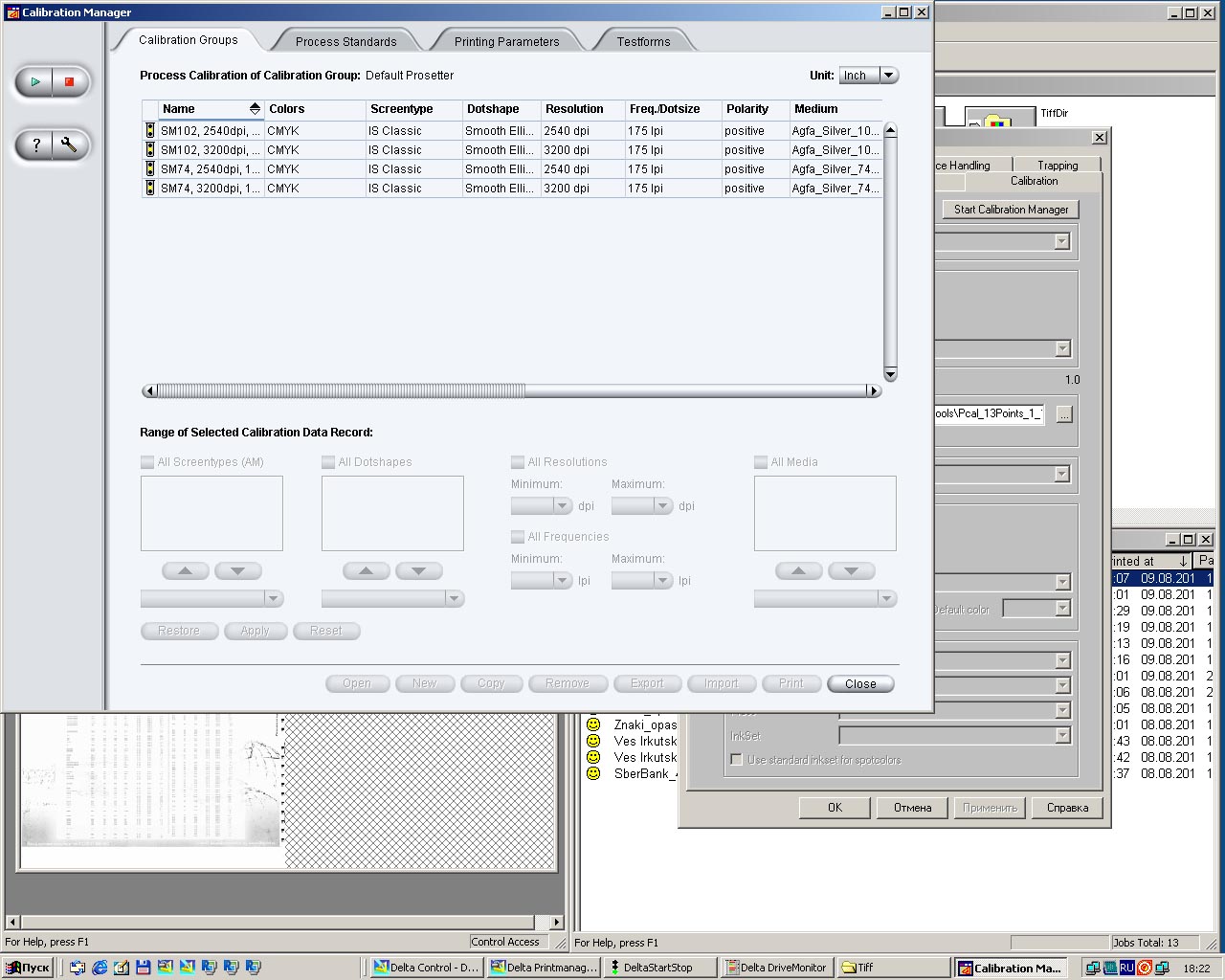
Task: Toggle All Media checkbox
Action: click(761, 462)
